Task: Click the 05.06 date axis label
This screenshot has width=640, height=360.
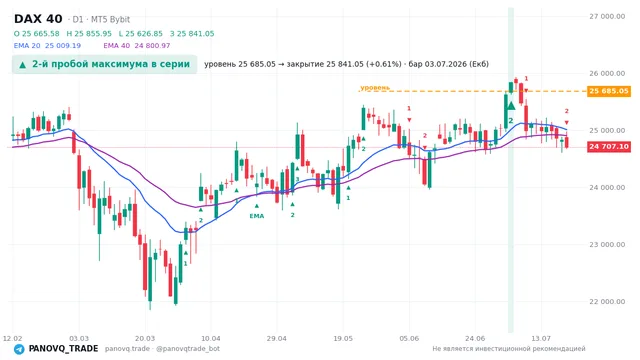Action: (409, 338)
